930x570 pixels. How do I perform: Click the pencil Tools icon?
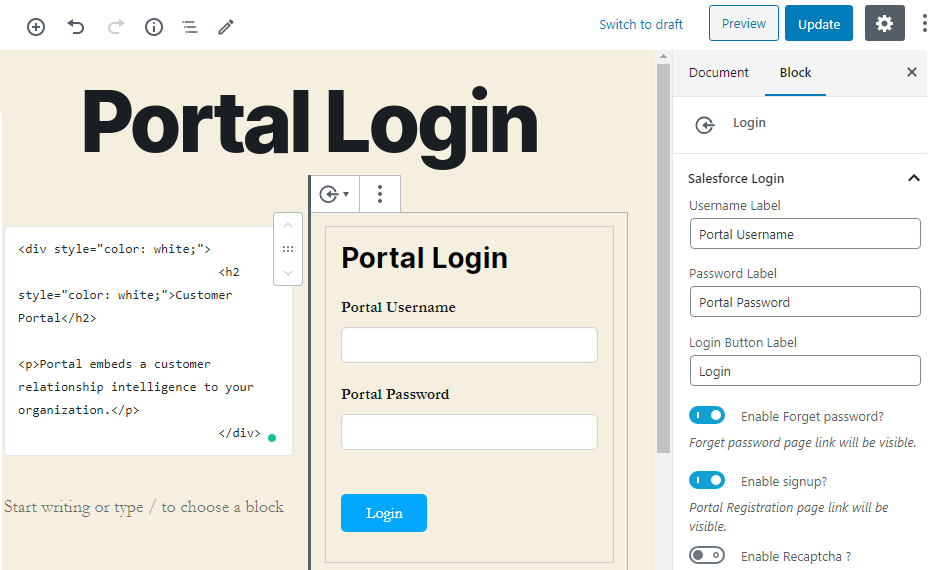tap(226, 27)
